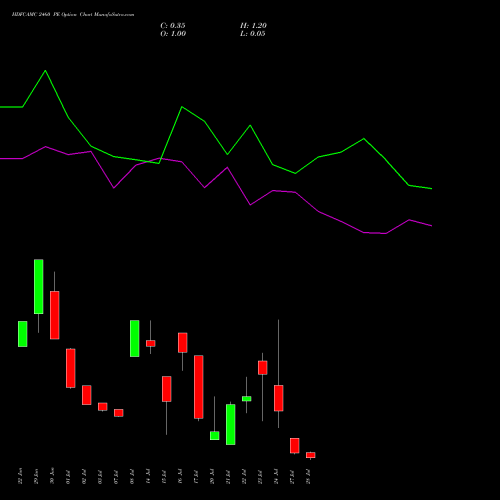Click the '24 Jul' date axis label
The width and height of the screenshot is (500, 500).
click(x=276, y=477)
